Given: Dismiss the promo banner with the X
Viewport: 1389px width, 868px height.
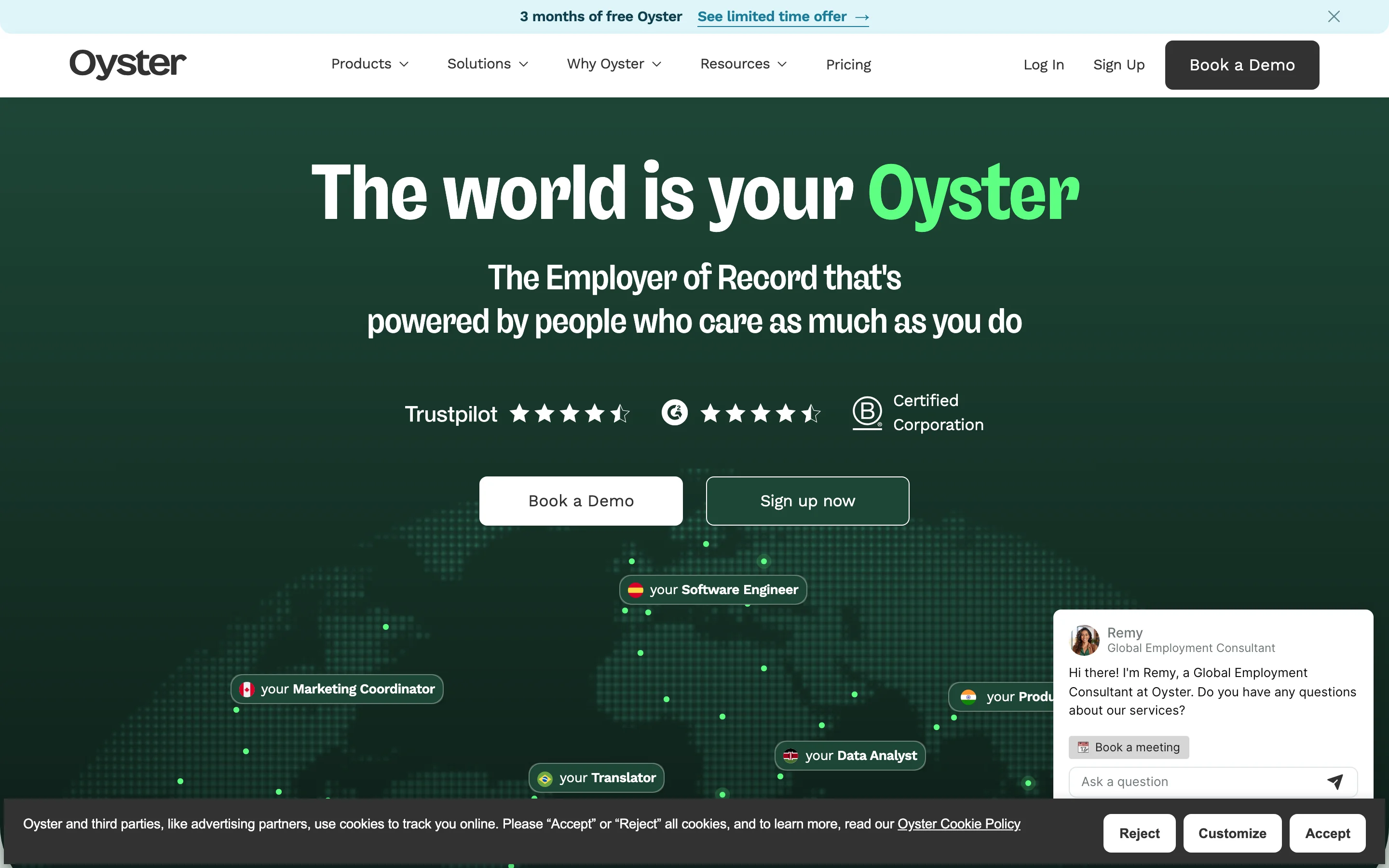Looking at the screenshot, I should point(1334,16).
